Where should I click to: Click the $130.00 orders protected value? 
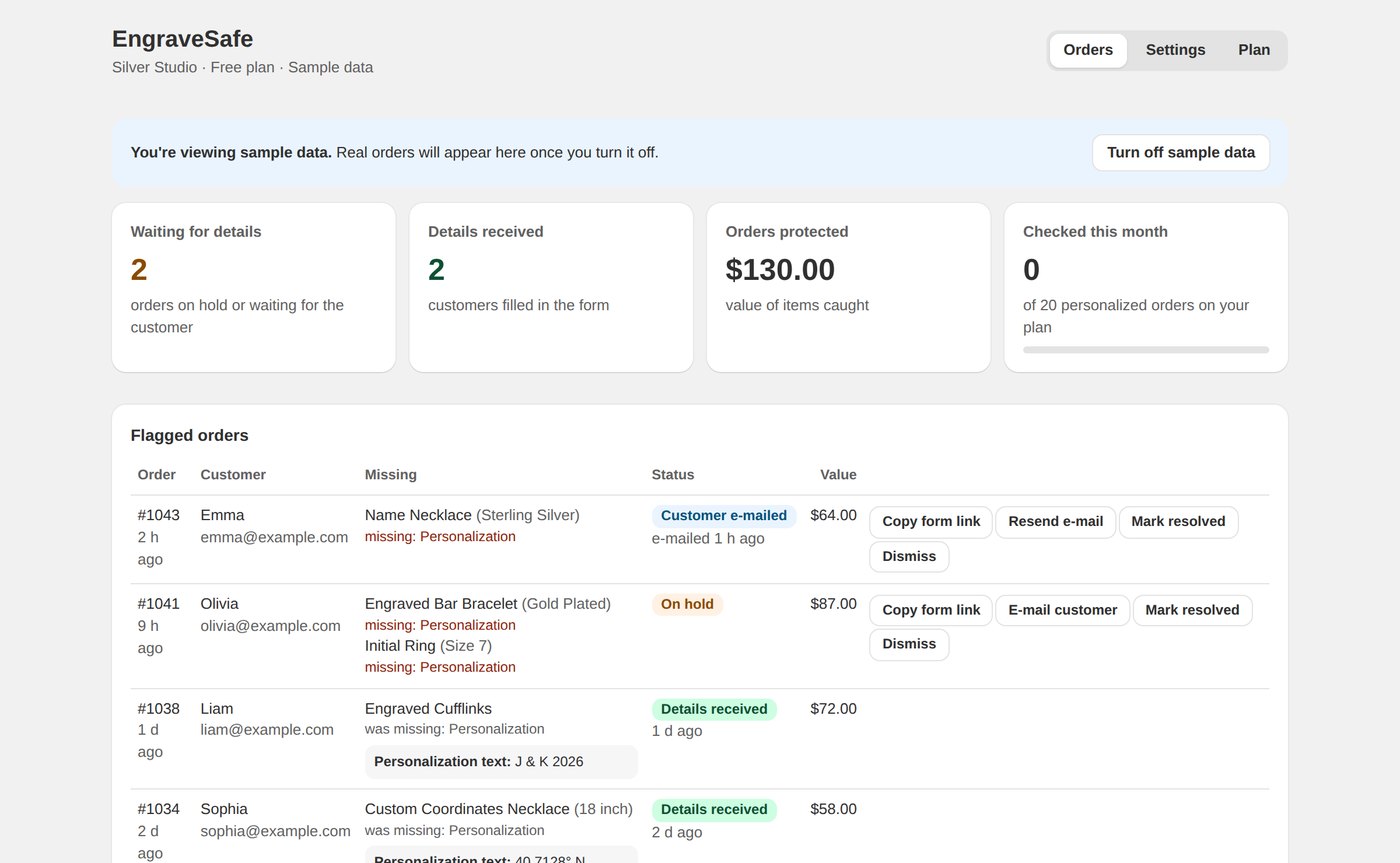pyautogui.click(x=780, y=270)
